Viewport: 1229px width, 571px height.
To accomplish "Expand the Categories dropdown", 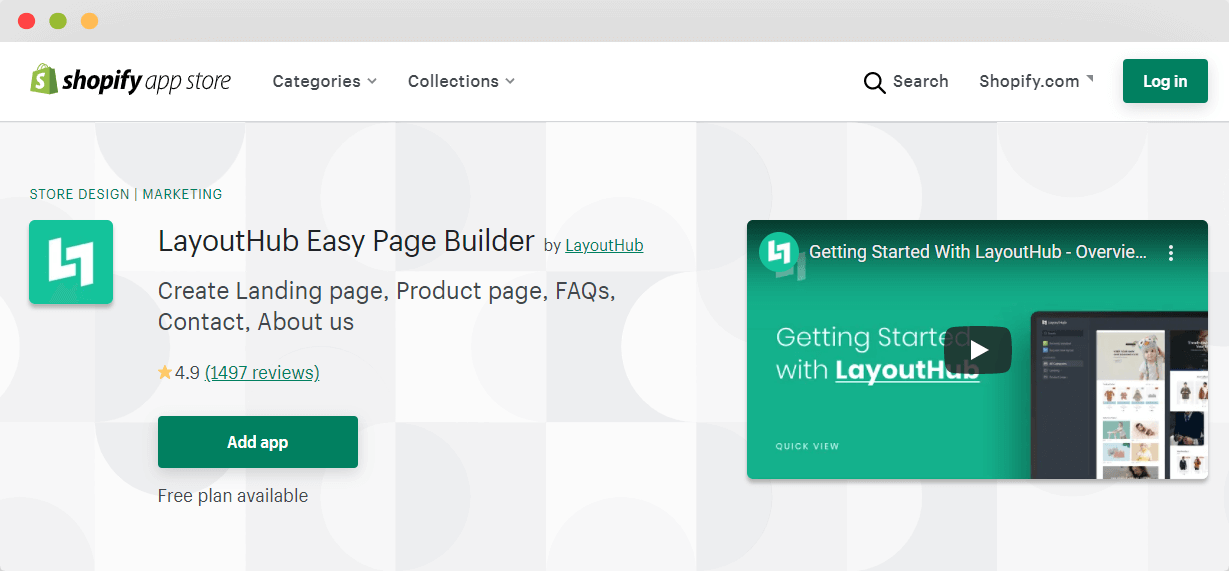I will 325,81.
